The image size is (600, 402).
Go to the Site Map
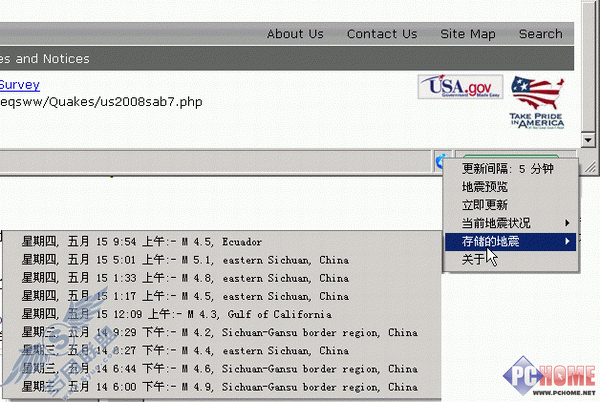coord(468,34)
